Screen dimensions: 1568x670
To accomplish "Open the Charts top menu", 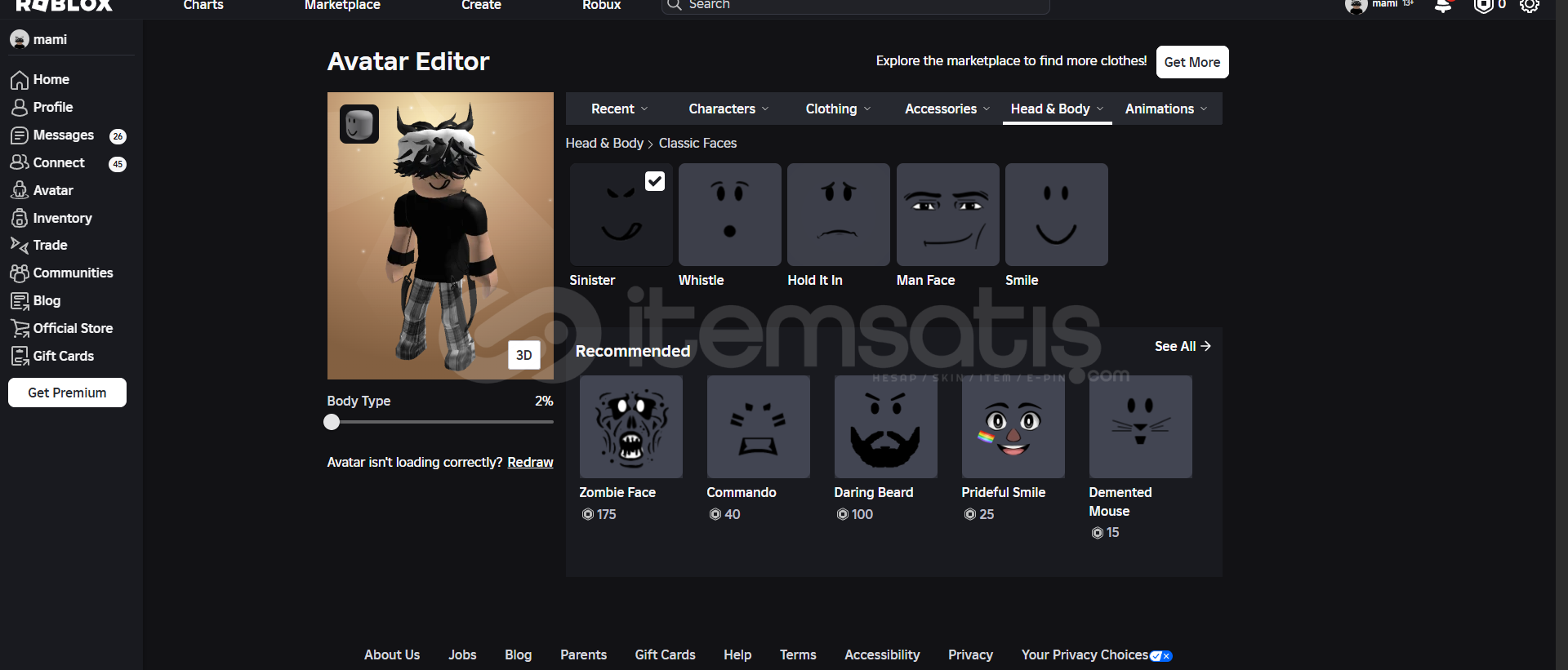I will (203, 6).
